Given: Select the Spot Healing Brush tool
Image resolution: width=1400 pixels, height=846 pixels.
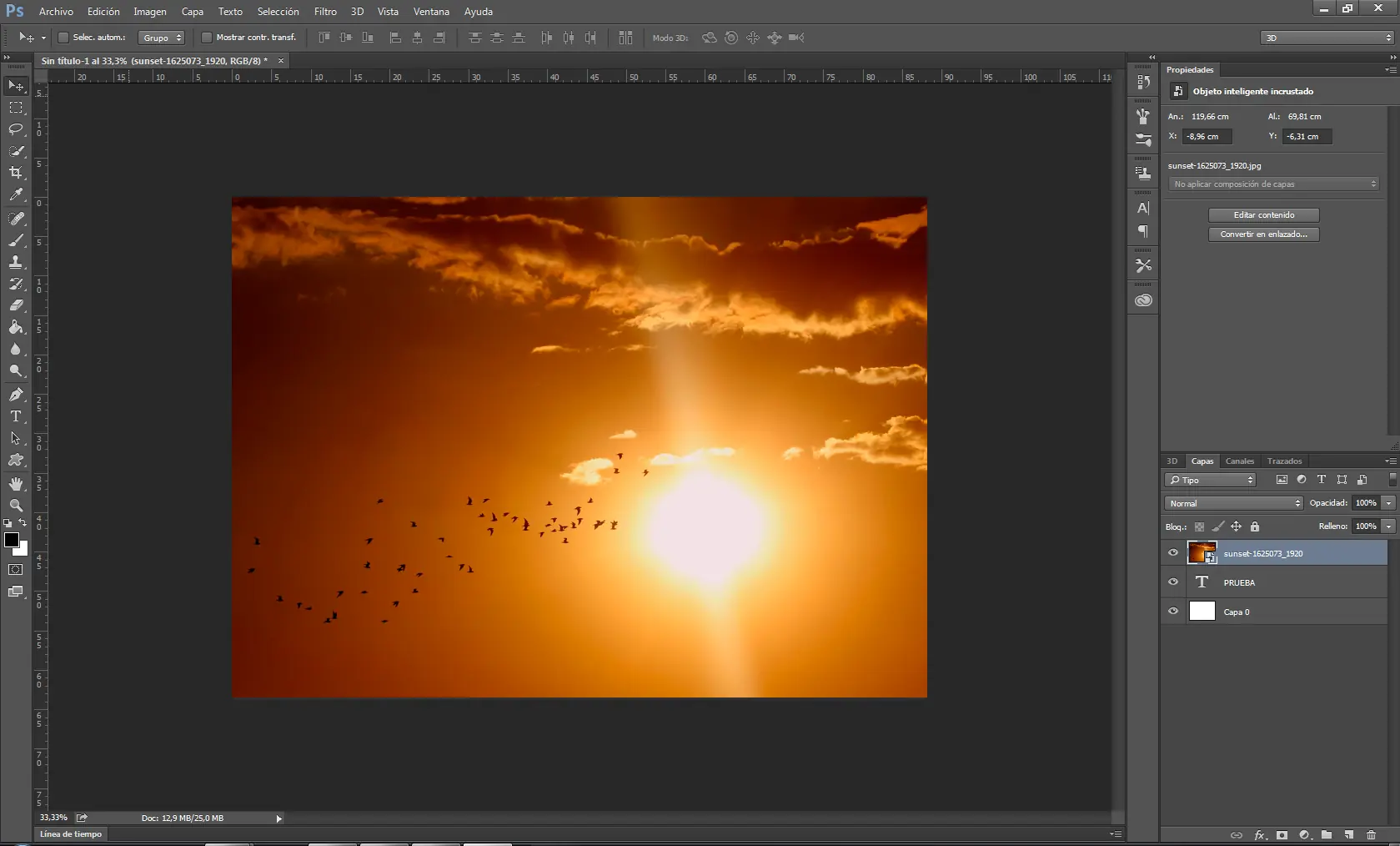Looking at the screenshot, I should 16,219.
